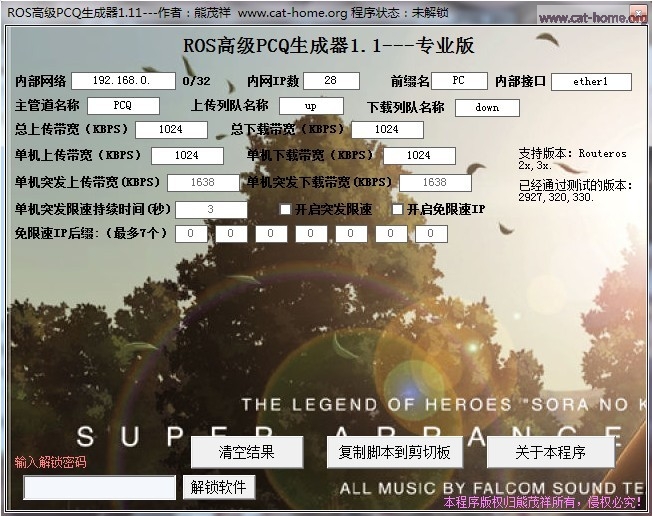This screenshot has width=652, height=516.
Task: Click the first 免限速IP后缀 box
Action: click(191, 234)
